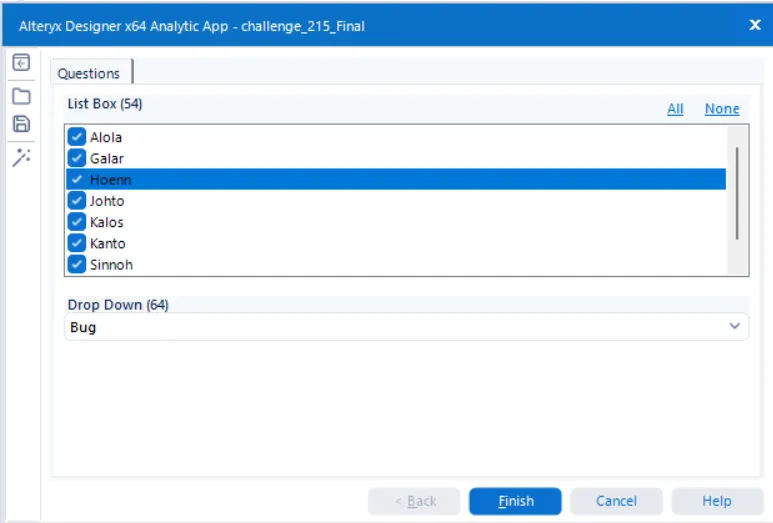Click the list box scrollbar thumb
The image size is (773, 523).
737,193
